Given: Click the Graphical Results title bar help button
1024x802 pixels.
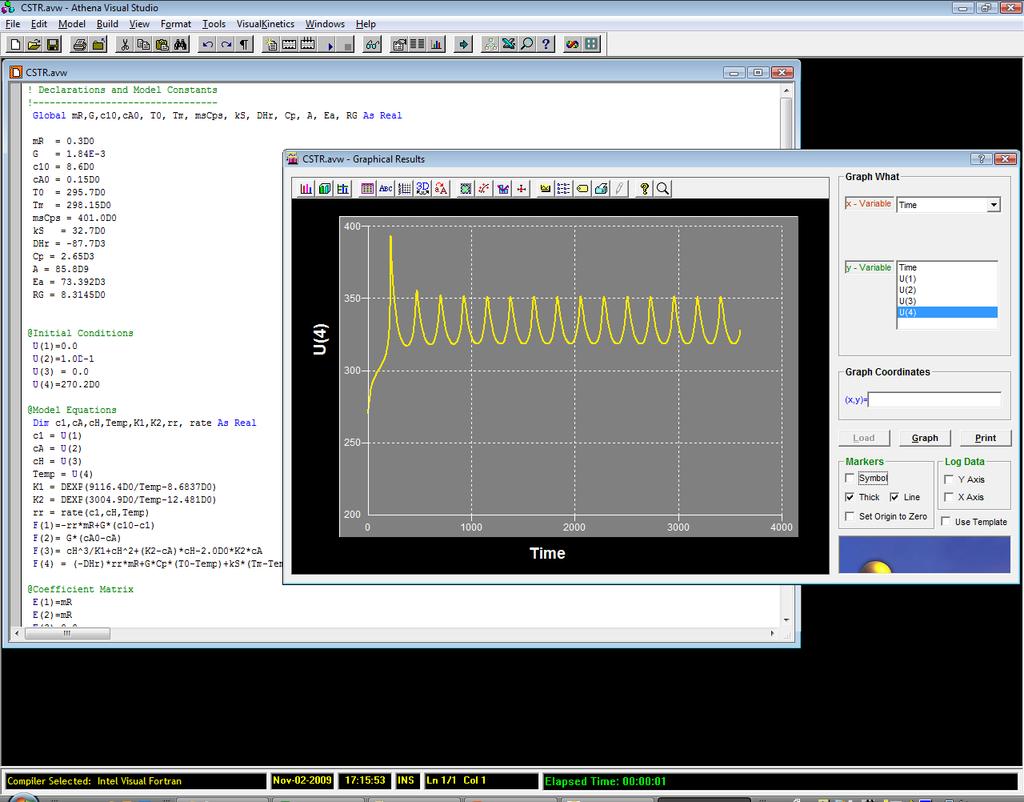Looking at the screenshot, I should coord(981,159).
